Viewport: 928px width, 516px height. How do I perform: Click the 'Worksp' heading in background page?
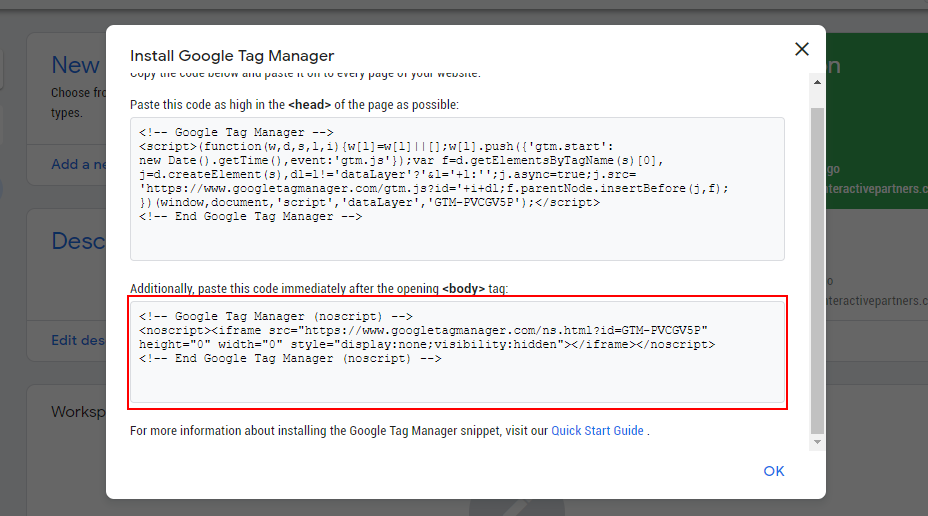[x=78, y=412]
